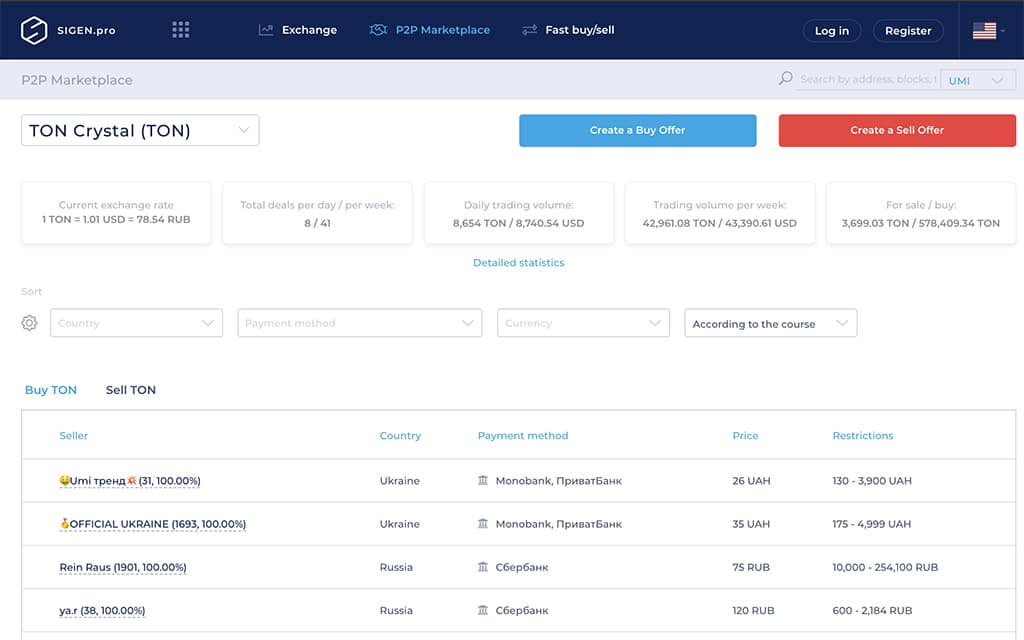
Task: Open seller OFFICIAL UKRAINE profile link
Action: [x=153, y=524]
